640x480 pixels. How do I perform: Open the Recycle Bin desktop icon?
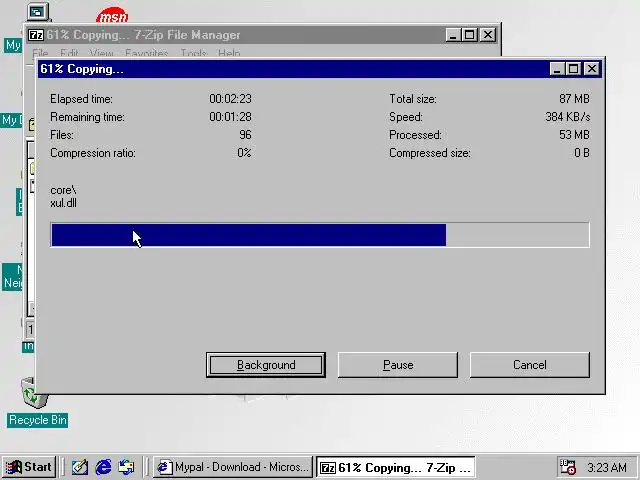33,393
